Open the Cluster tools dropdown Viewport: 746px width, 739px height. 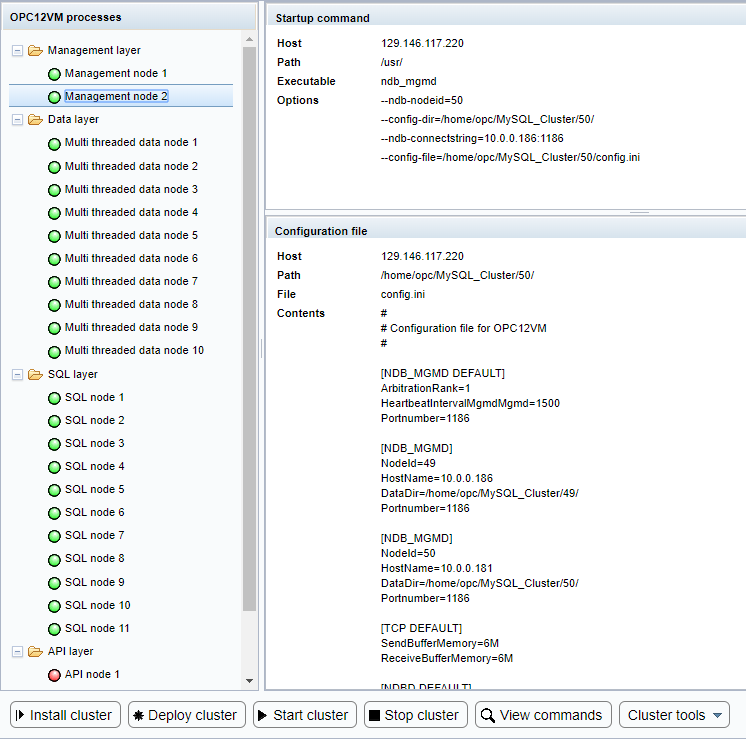pos(674,715)
